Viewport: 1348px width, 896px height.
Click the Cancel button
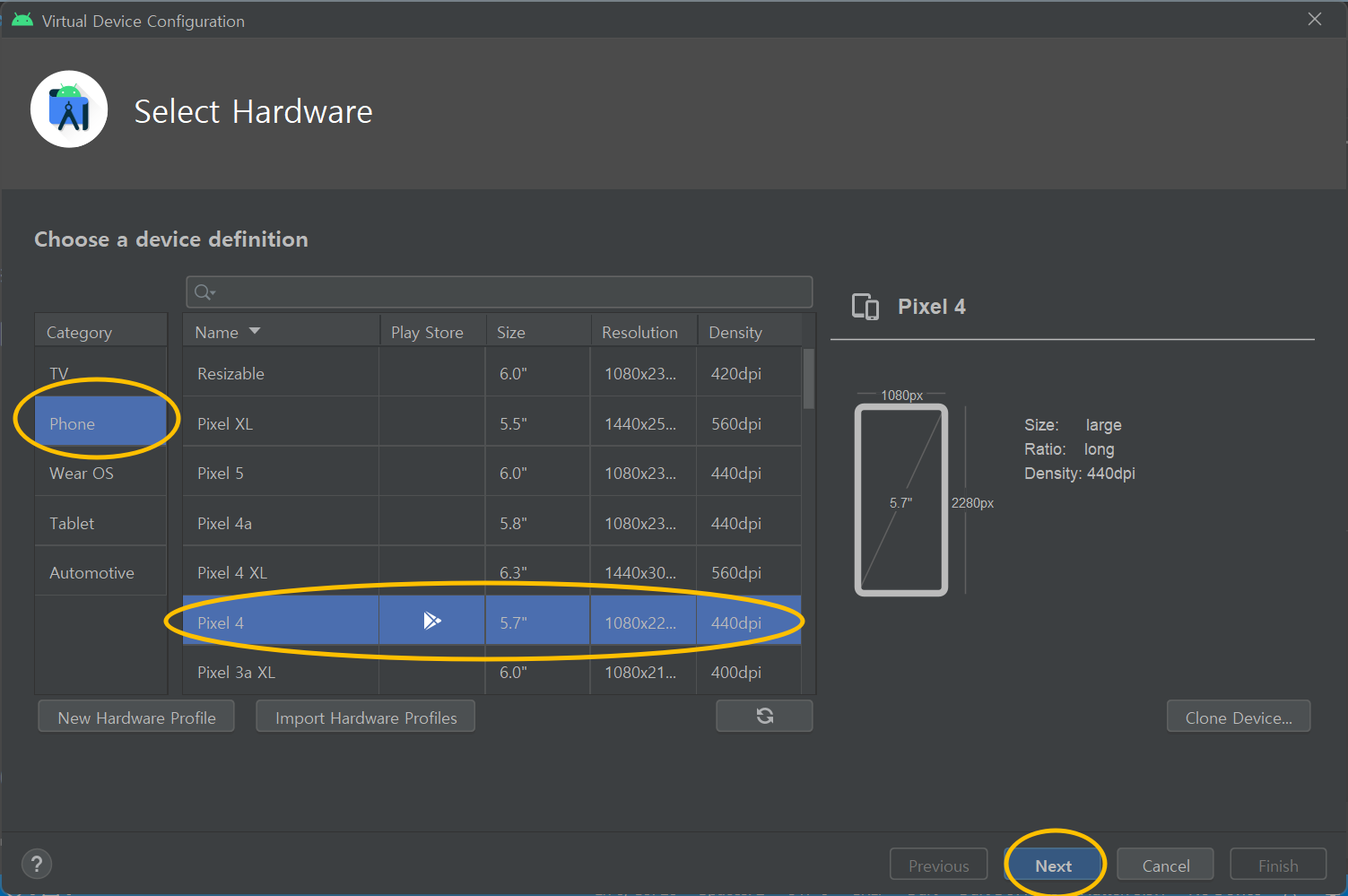pyautogui.click(x=1165, y=866)
